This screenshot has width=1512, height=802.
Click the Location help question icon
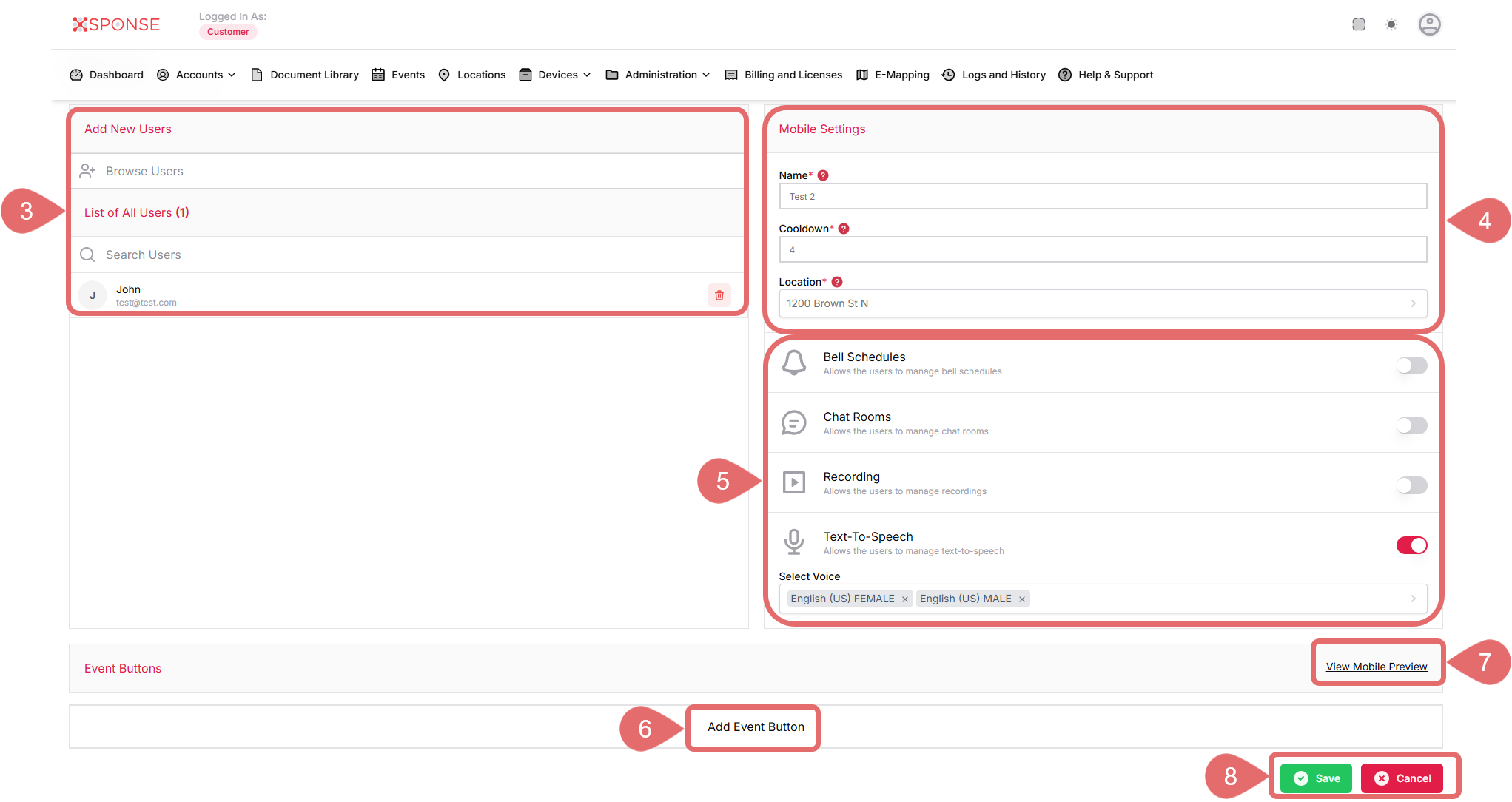[836, 282]
